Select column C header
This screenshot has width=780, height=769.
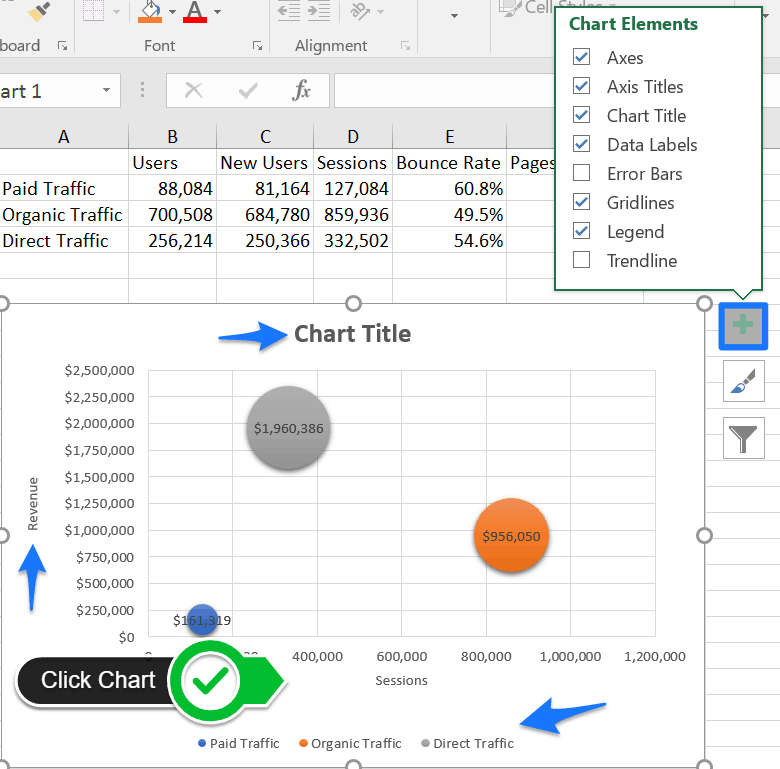click(x=265, y=136)
